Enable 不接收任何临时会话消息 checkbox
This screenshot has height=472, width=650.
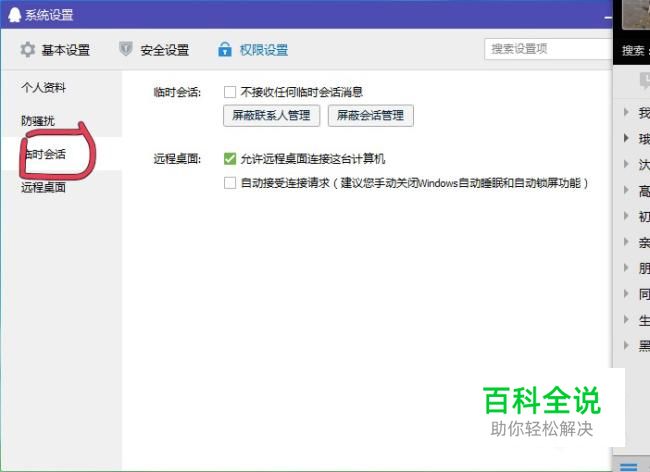pyautogui.click(x=230, y=92)
